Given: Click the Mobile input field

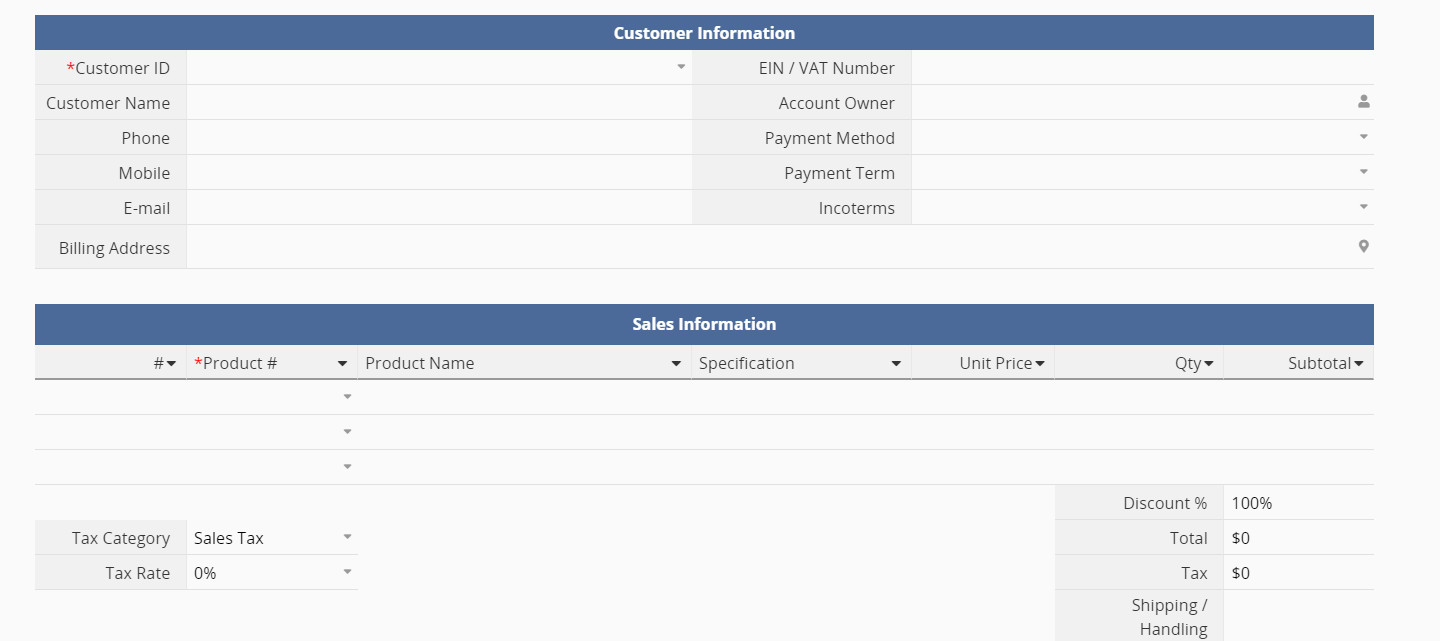Looking at the screenshot, I should tap(439, 172).
